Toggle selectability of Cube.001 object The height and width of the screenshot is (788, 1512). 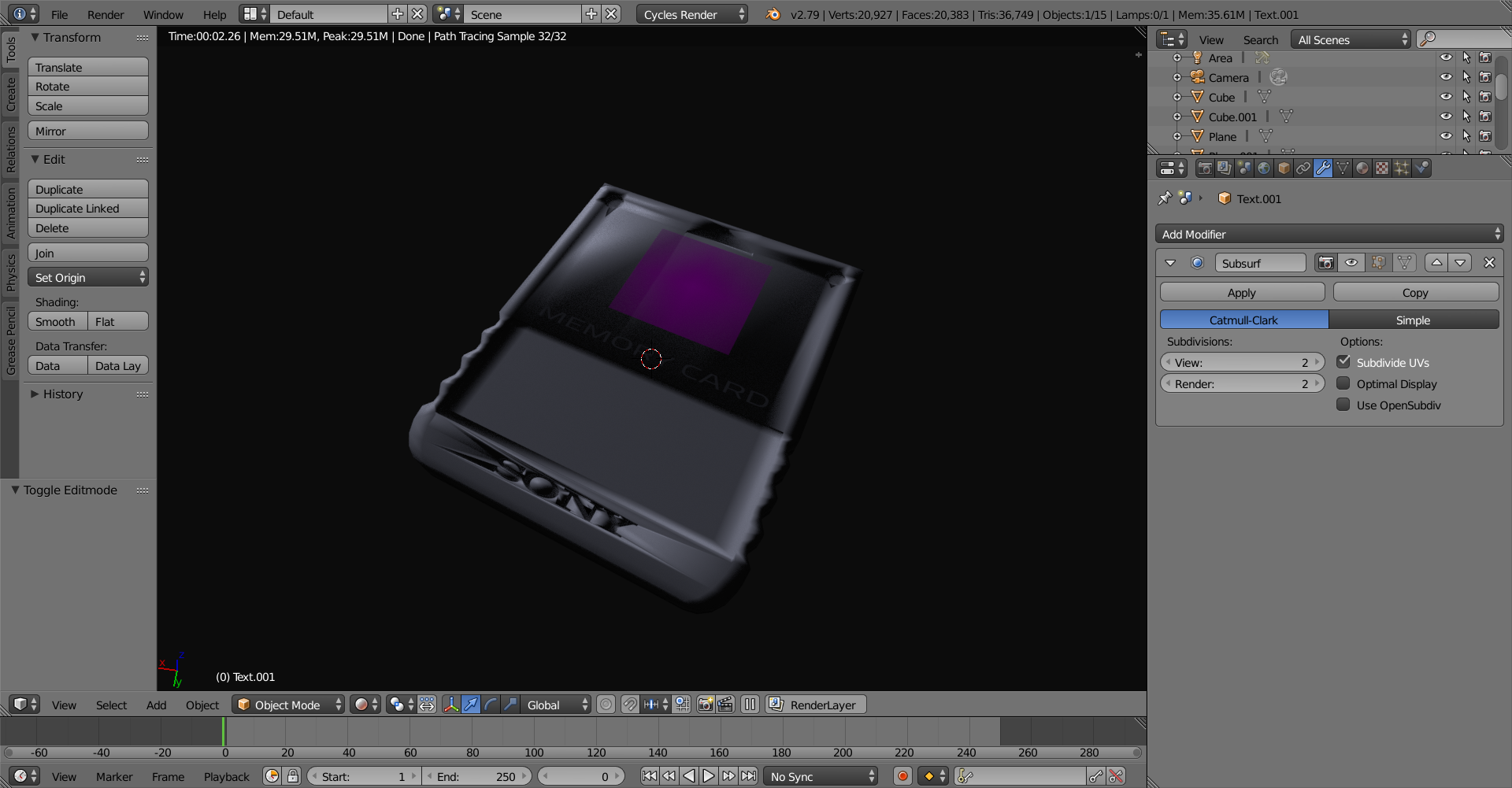point(1466,117)
